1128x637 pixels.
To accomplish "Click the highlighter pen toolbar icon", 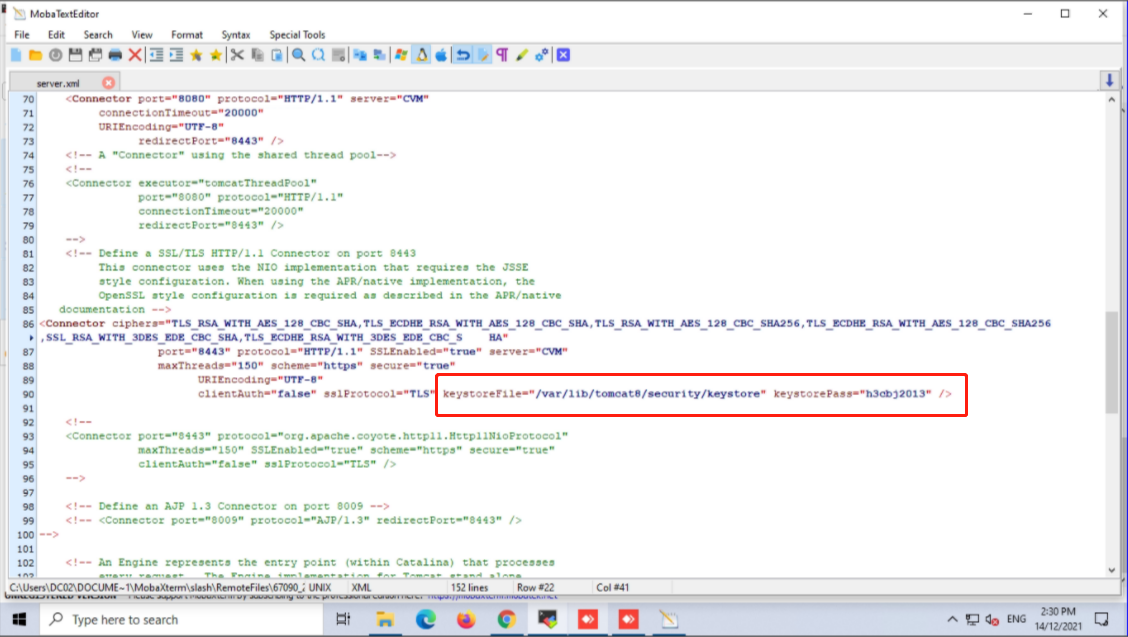I will coord(522,55).
